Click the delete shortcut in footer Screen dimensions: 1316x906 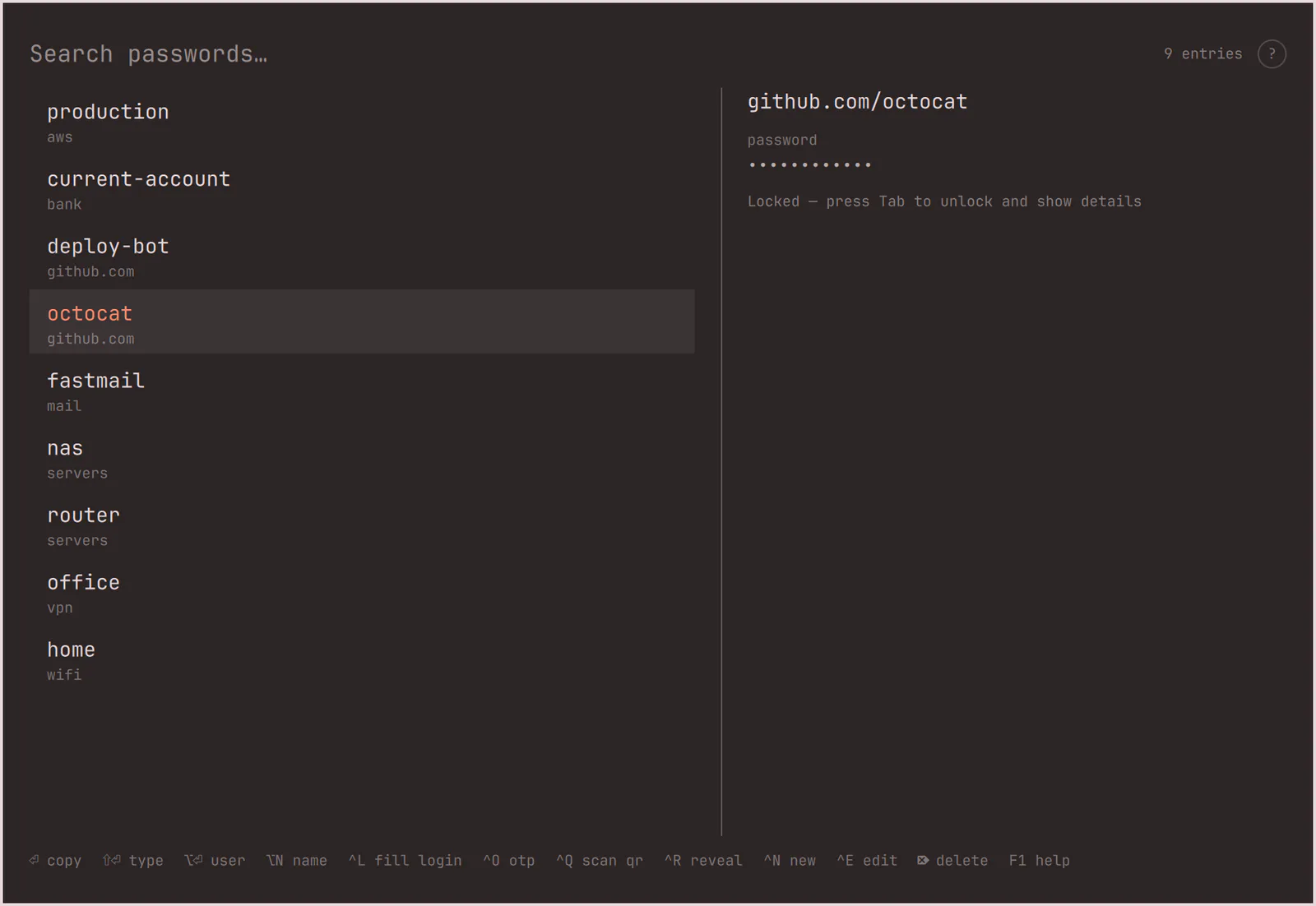tap(952, 861)
